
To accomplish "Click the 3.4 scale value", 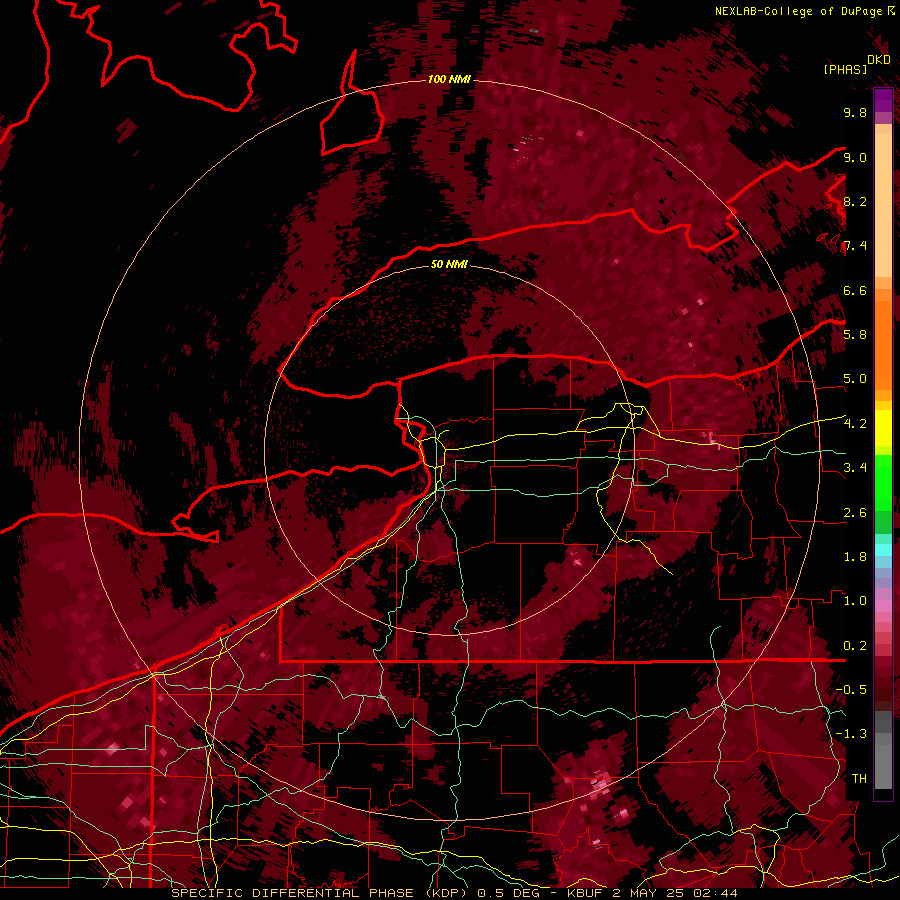I will click(855, 468).
